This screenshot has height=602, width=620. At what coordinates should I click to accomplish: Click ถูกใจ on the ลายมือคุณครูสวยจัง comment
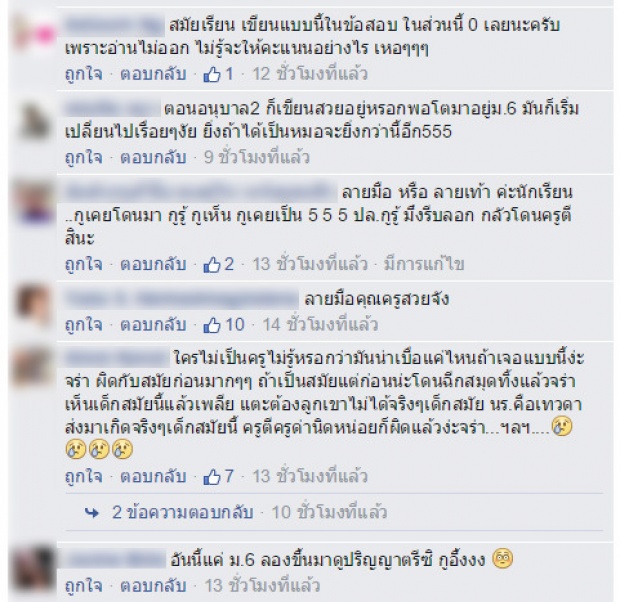[84, 325]
